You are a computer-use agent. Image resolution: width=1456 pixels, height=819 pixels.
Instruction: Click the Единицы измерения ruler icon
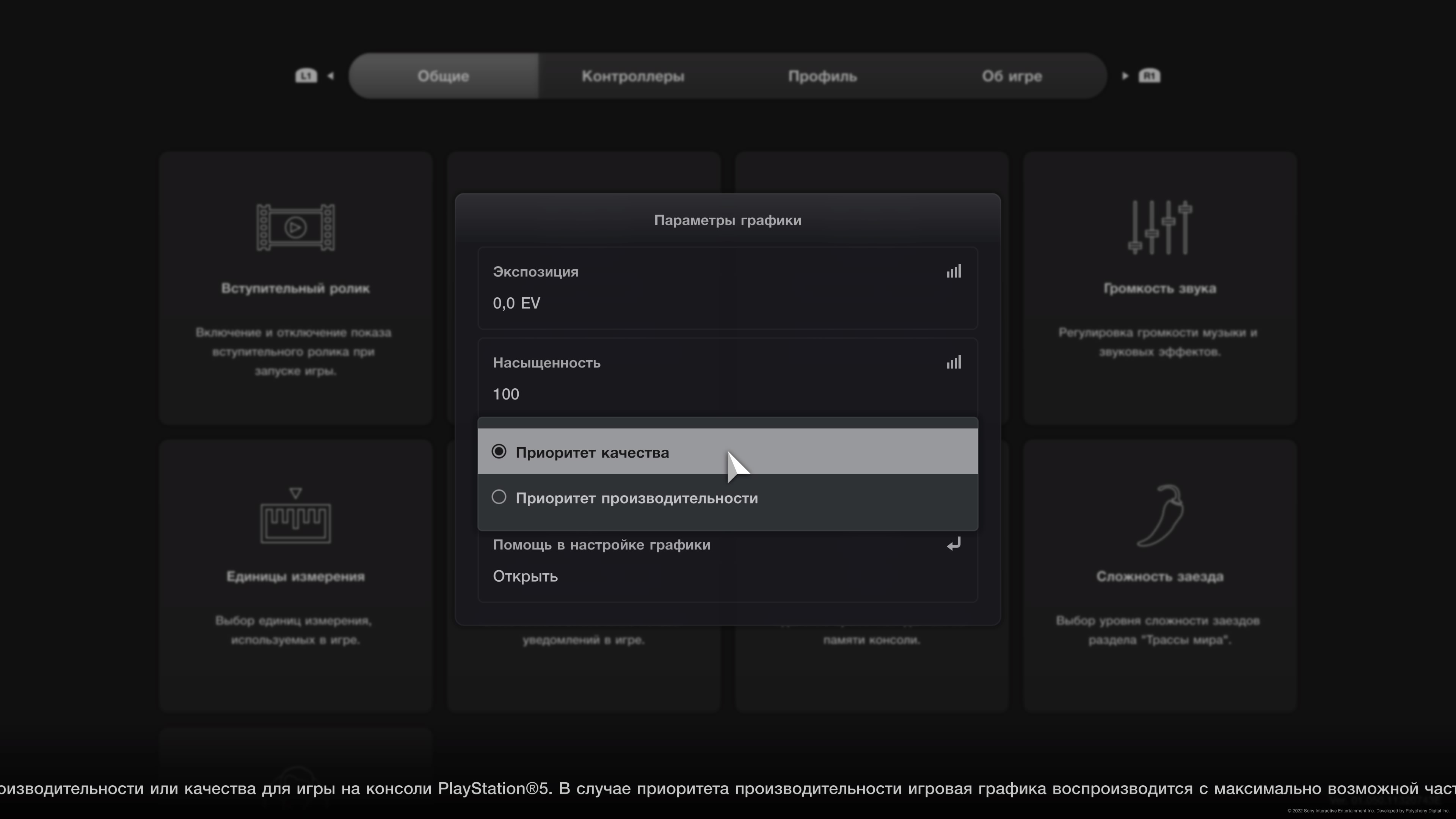point(296,516)
